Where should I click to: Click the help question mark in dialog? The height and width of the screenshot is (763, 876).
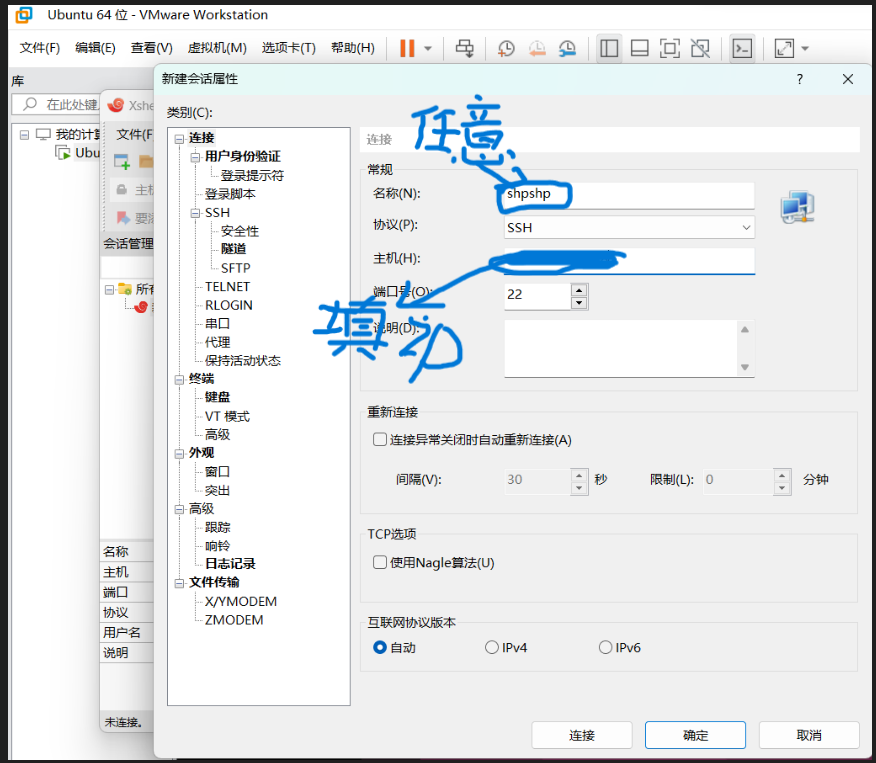pyautogui.click(x=800, y=79)
